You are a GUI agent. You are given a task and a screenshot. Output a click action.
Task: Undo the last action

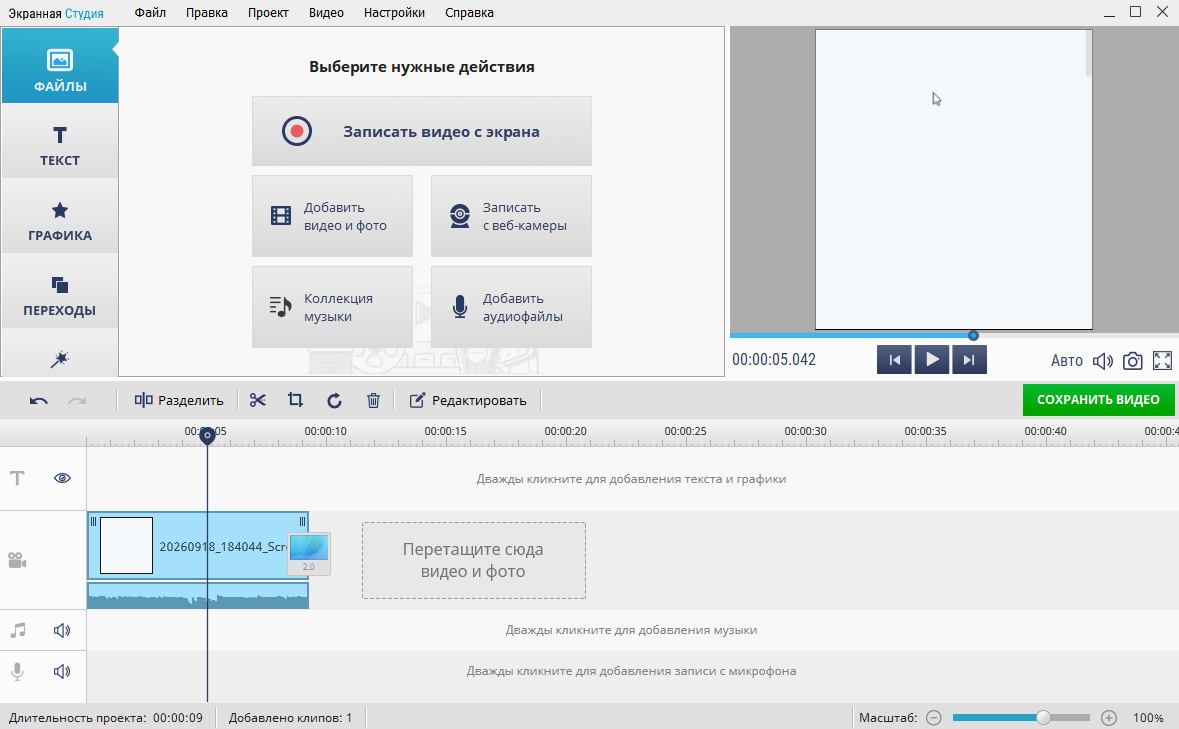coord(38,401)
